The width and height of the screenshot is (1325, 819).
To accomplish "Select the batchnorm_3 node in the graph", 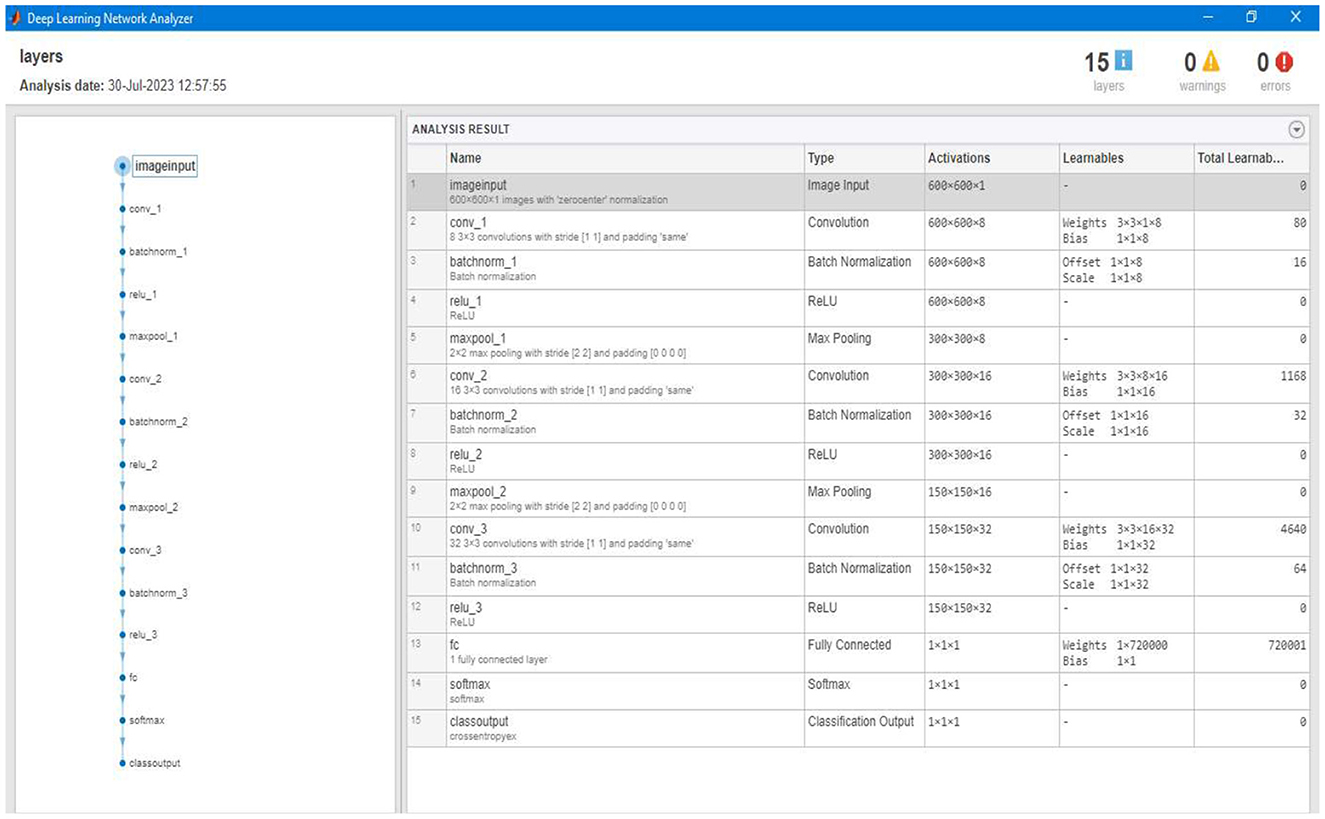I will tap(158, 593).
